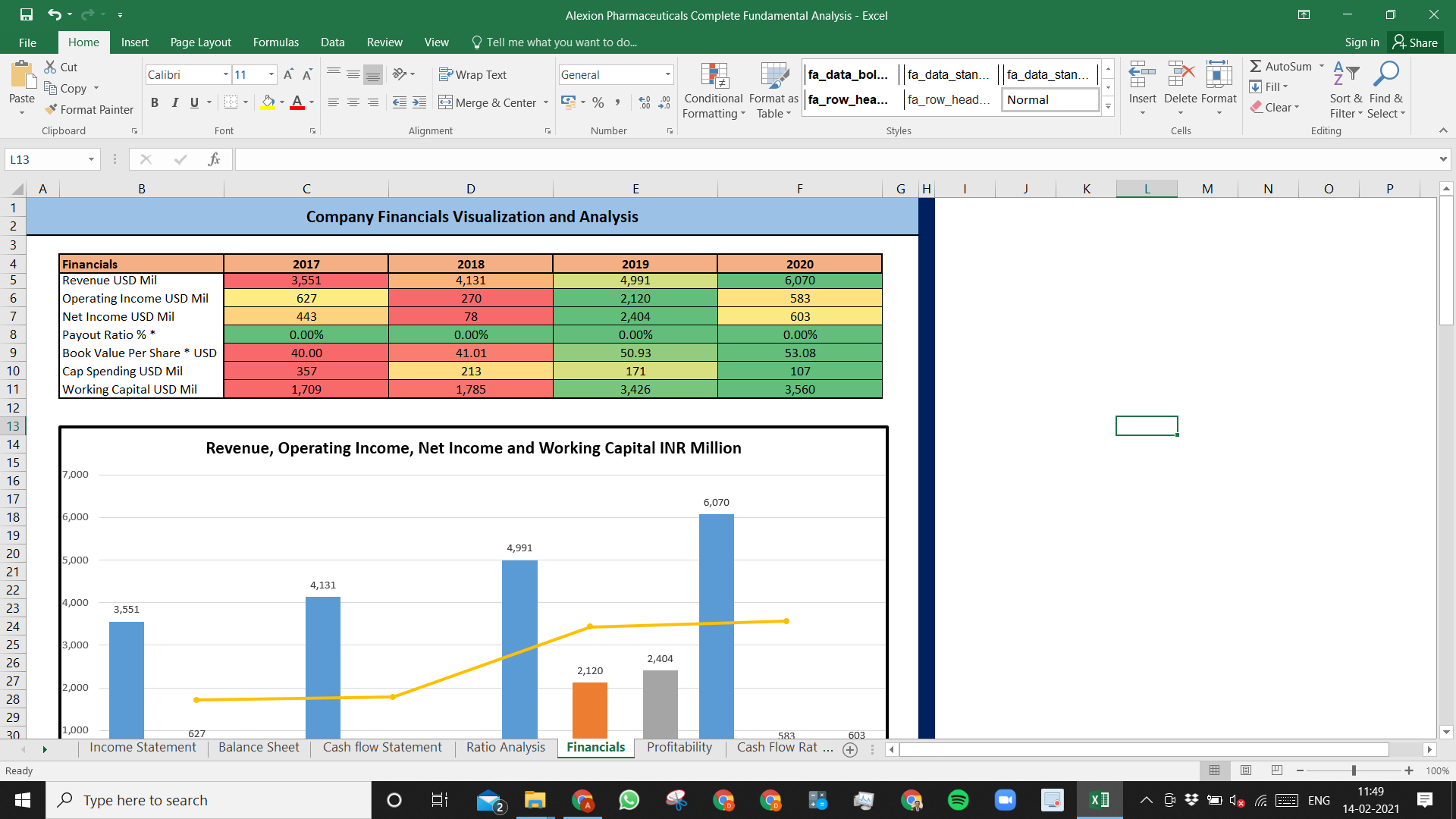
Task: Open the Borders icon
Action: click(231, 102)
